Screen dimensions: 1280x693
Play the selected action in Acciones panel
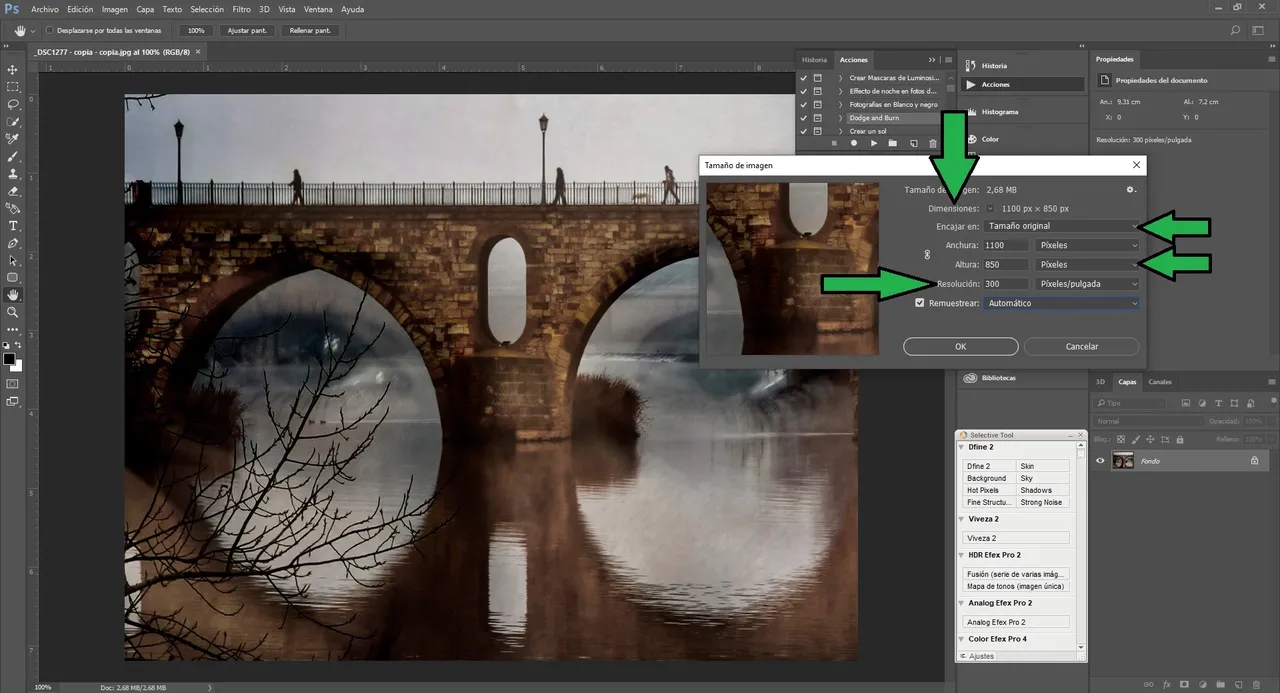[874, 143]
